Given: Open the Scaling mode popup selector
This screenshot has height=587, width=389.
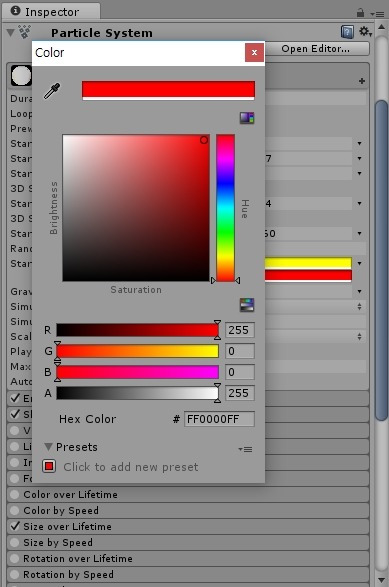Looking at the screenshot, I should pyautogui.click(x=316, y=337).
